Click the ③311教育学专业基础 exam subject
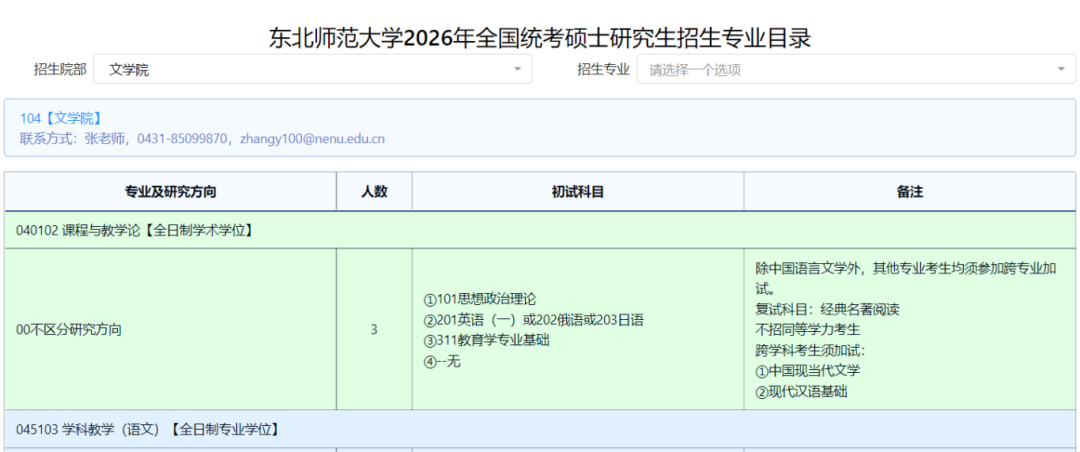The width and height of the screenshot is (1080, 452). pos(486,340)
